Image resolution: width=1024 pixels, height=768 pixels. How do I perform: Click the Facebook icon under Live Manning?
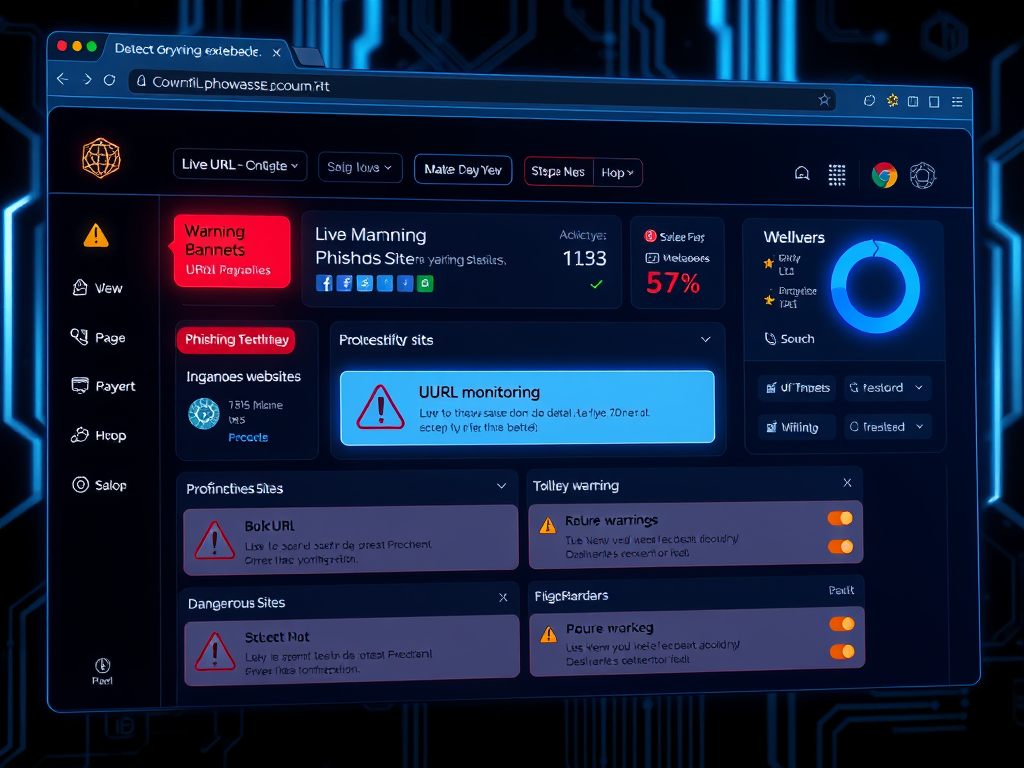tap(323, 283)
